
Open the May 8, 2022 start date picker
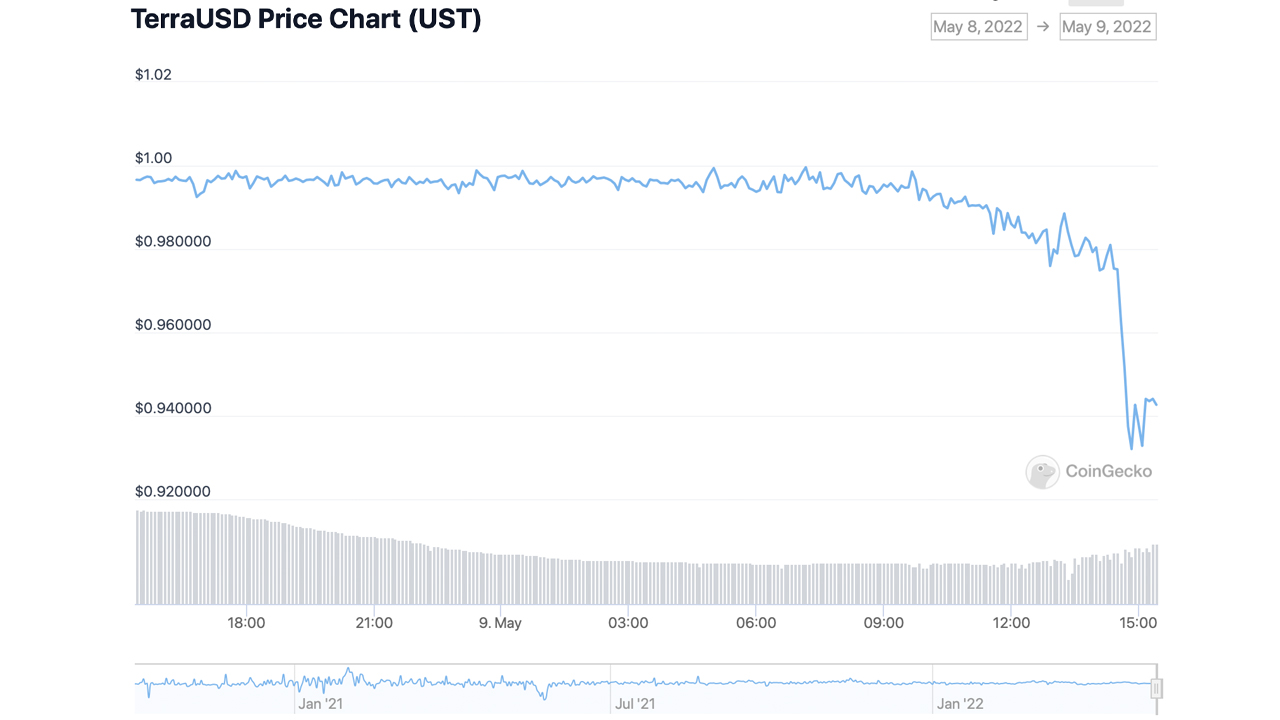(x=978, y=27)
